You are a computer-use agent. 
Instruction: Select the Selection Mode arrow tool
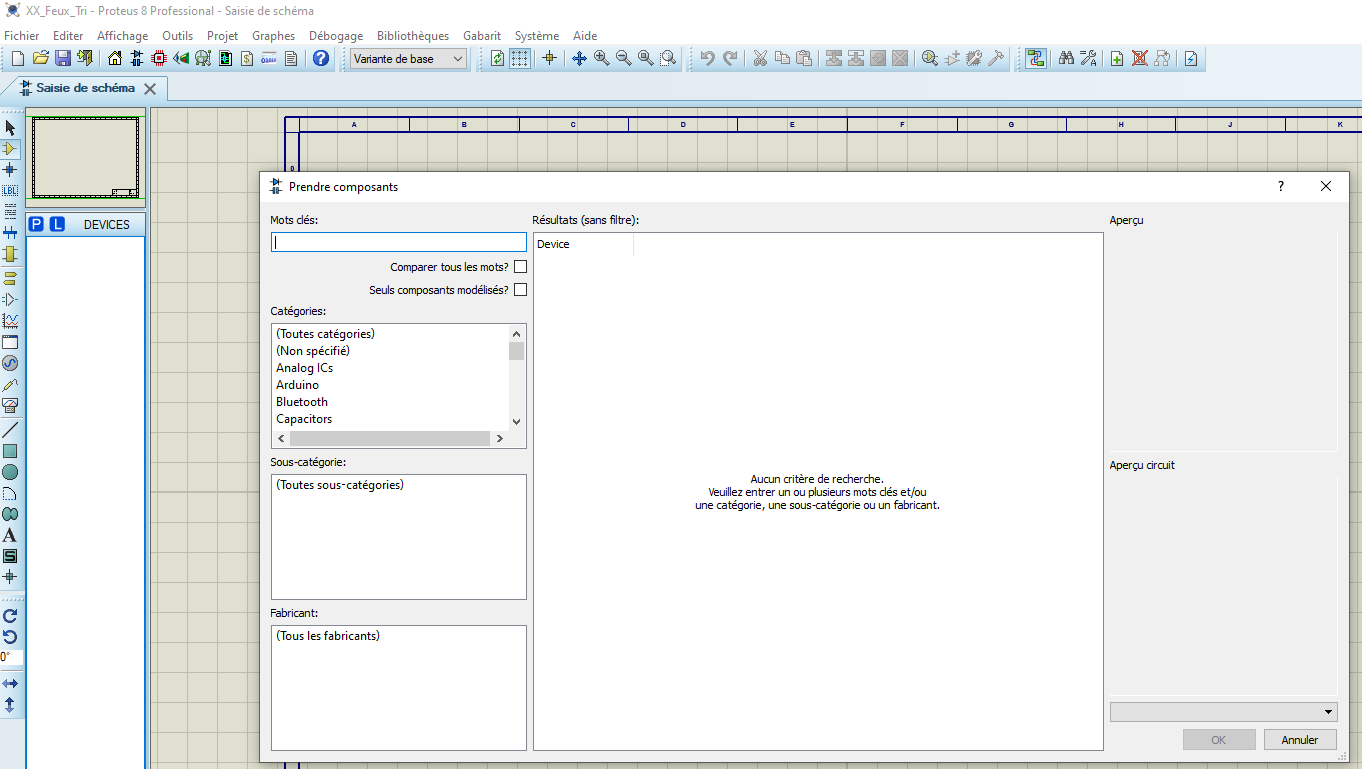coord(10,128)
